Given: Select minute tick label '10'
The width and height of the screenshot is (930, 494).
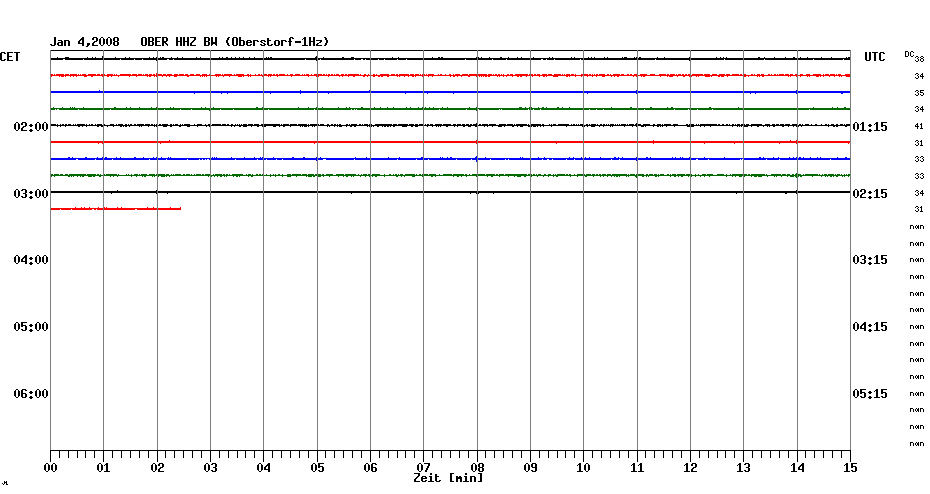Looking at the screenshot, I should [584, 467].
